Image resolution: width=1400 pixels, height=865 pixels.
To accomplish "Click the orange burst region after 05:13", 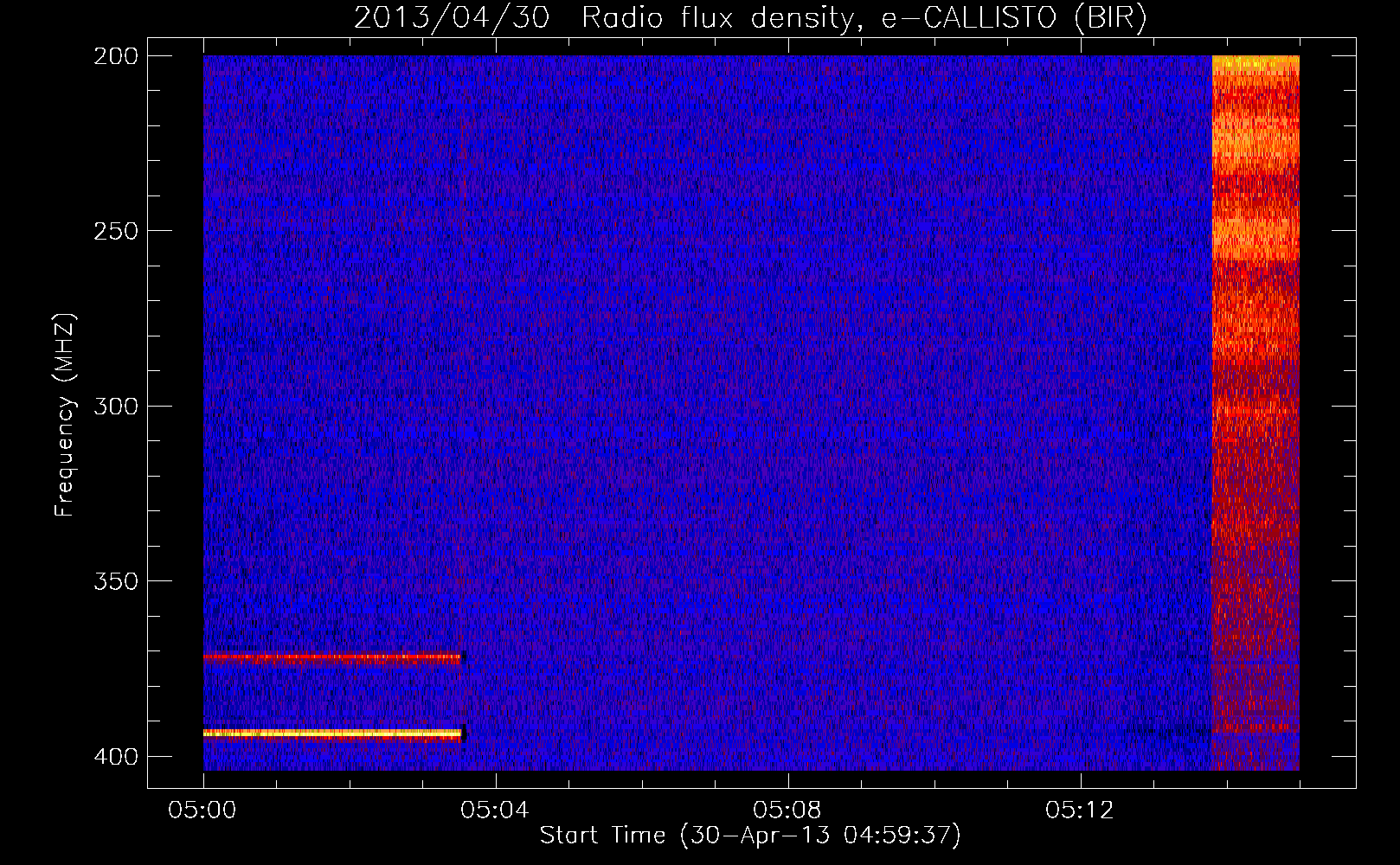I will coord(1256,413).
